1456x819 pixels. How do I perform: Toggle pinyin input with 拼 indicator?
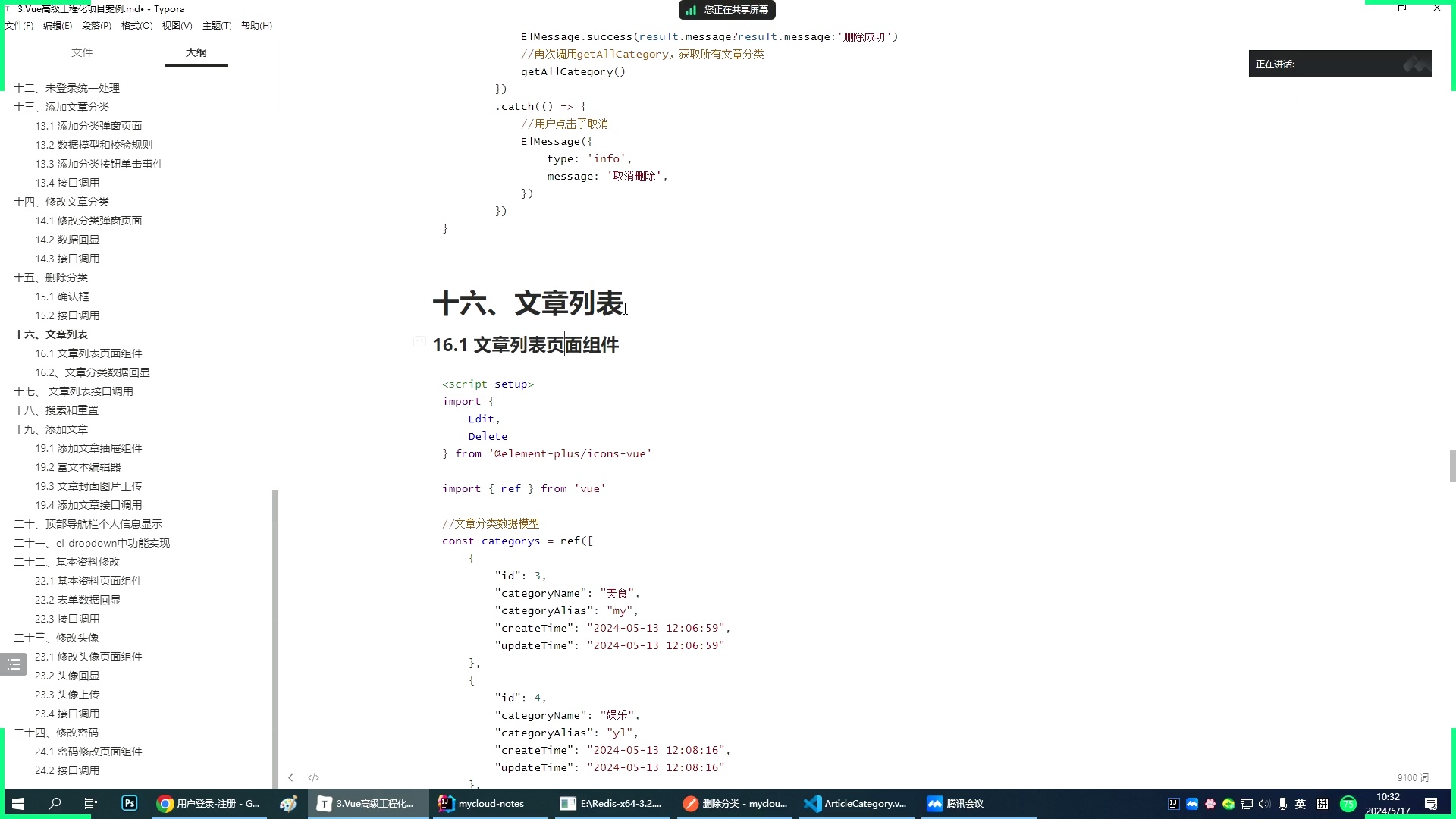[x=1321, y=804]
